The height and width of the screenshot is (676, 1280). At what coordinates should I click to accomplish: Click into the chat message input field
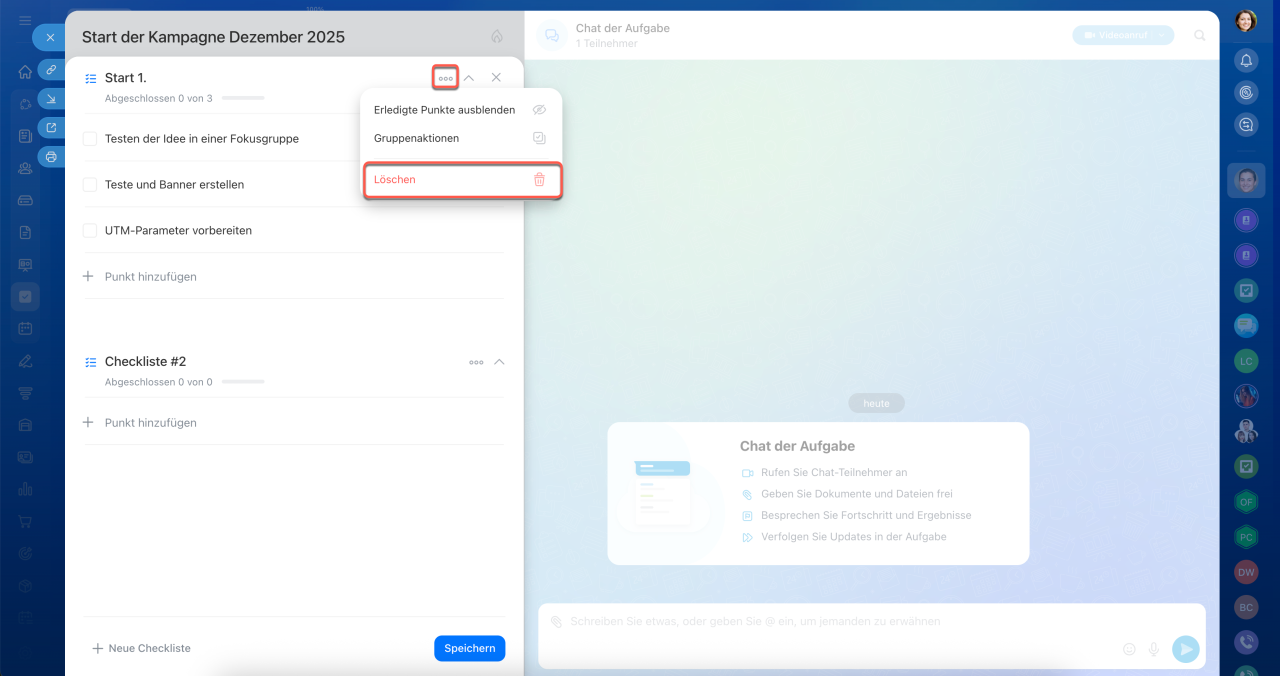[x=756, y=621]
